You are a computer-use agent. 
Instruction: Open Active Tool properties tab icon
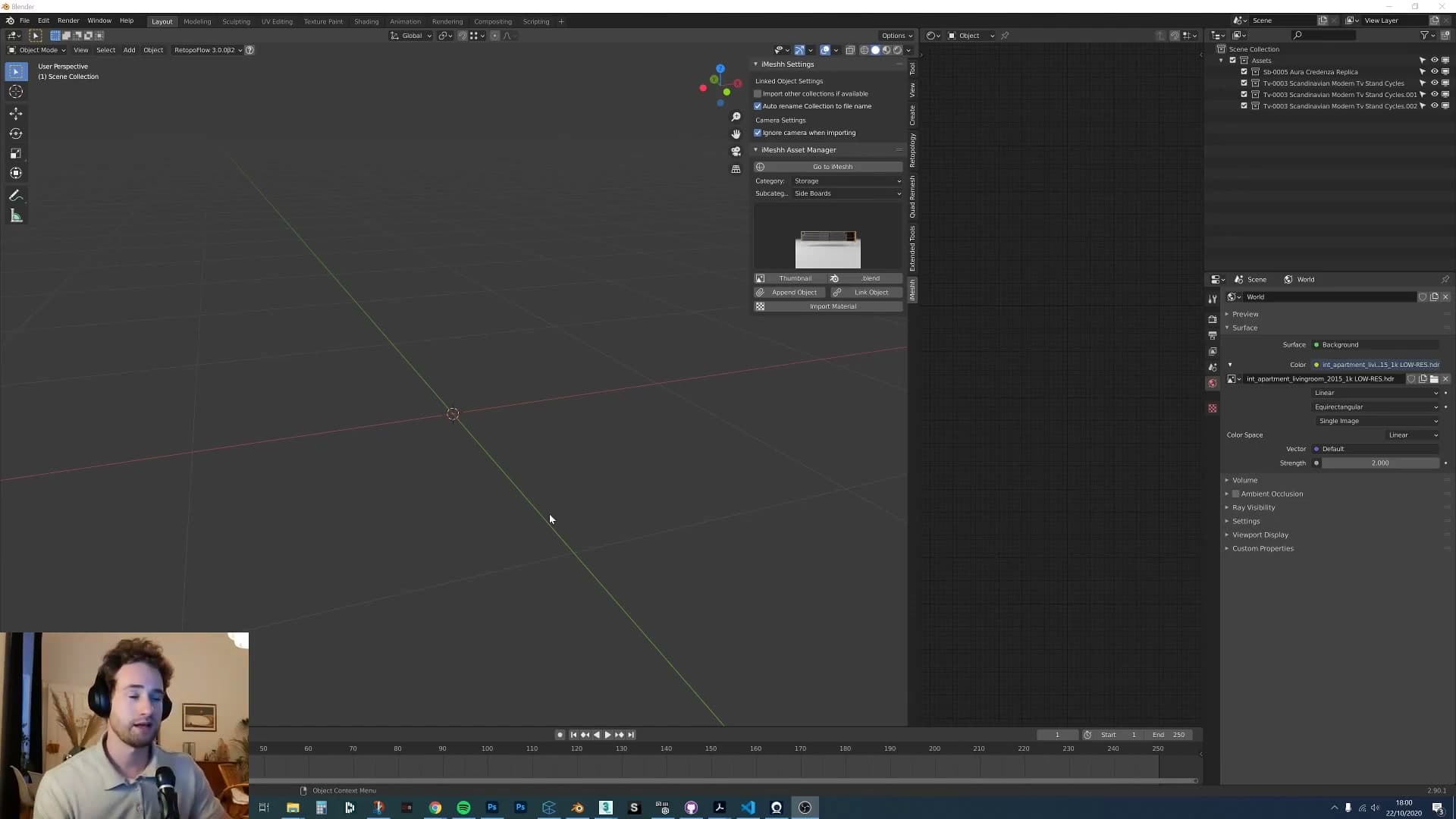[x=1213, y=299]
